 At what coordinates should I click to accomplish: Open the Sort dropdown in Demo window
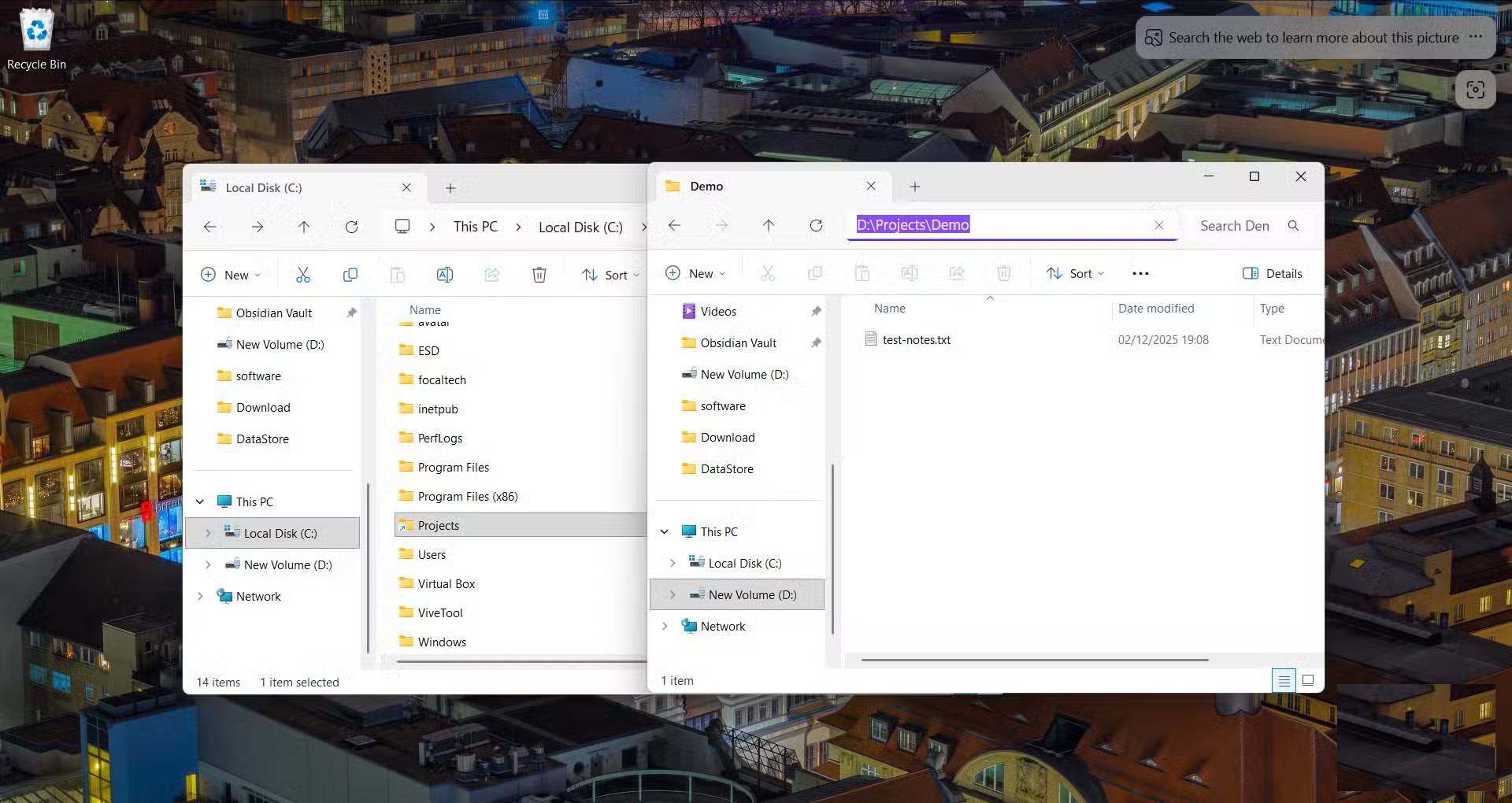coord(1075,273)
